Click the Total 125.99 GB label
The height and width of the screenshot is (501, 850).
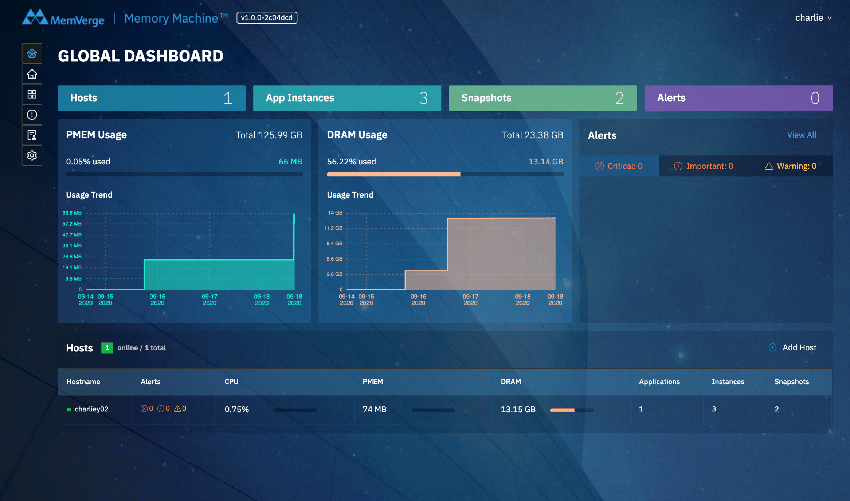pos(269,135)
